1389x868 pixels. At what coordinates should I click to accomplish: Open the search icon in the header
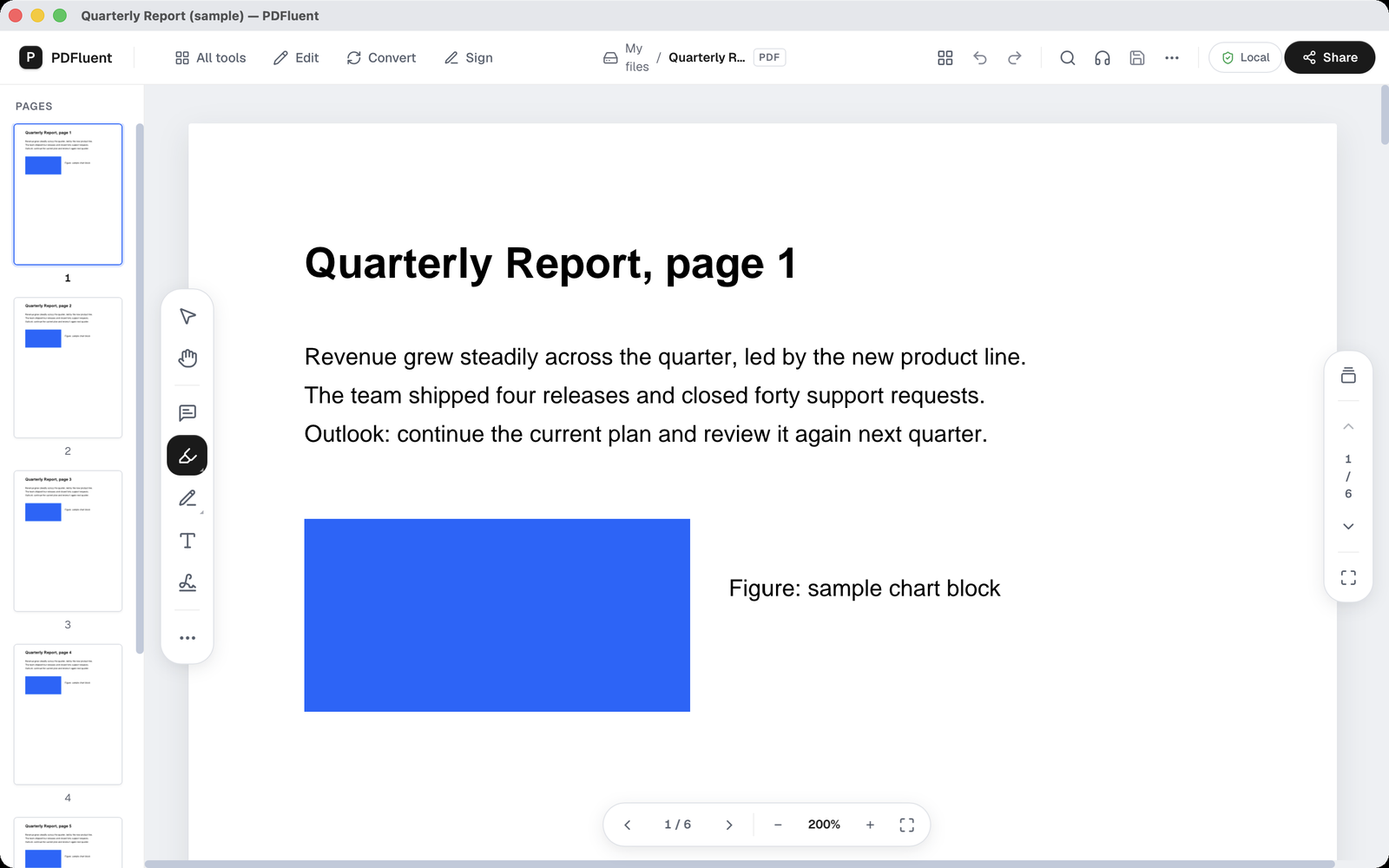(x=1068, y=57)
